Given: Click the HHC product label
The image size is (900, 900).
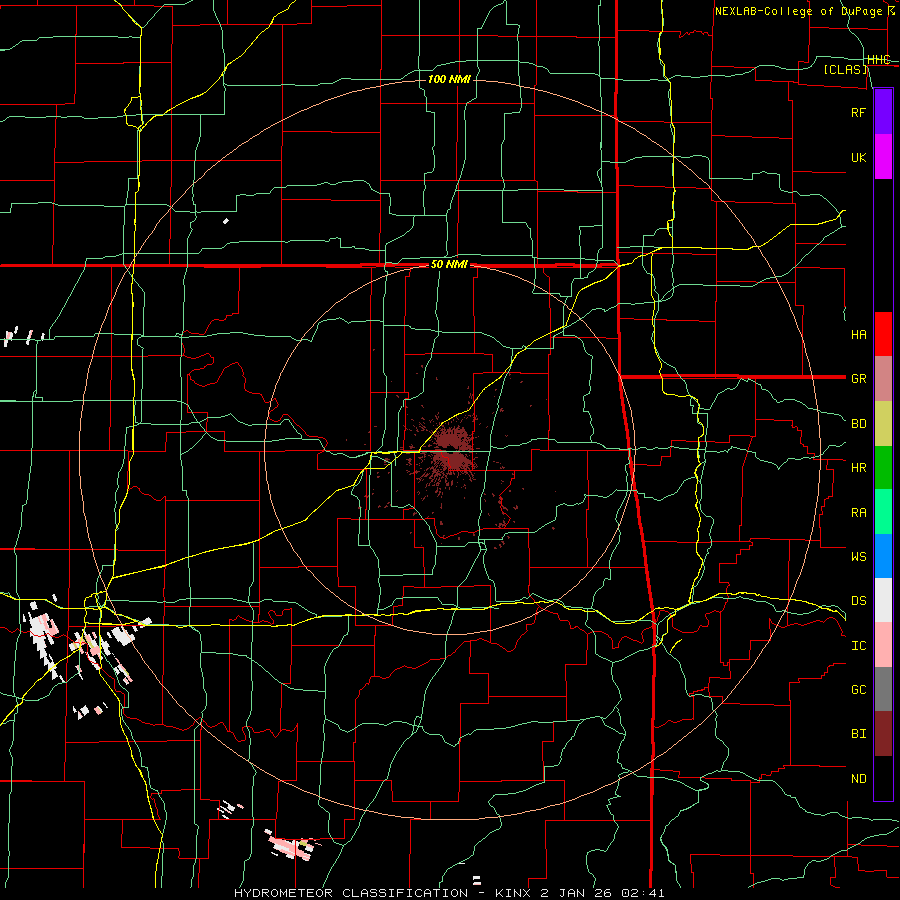Looking at the screenshot, I should tap(879, 60).
